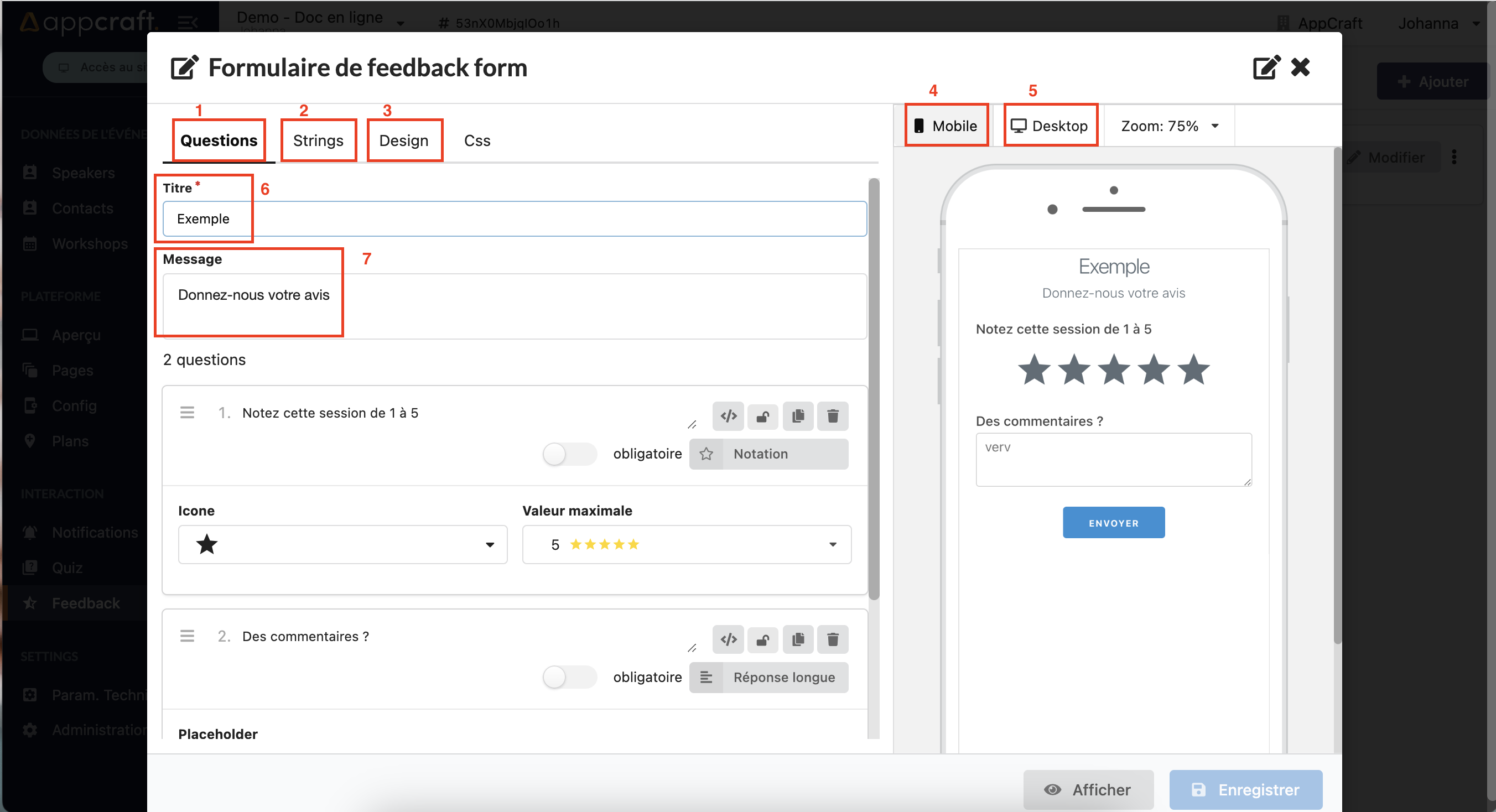Screen dimensions: 1496x812
Task: Switch to the Design tab
Action: click(404, 140)
